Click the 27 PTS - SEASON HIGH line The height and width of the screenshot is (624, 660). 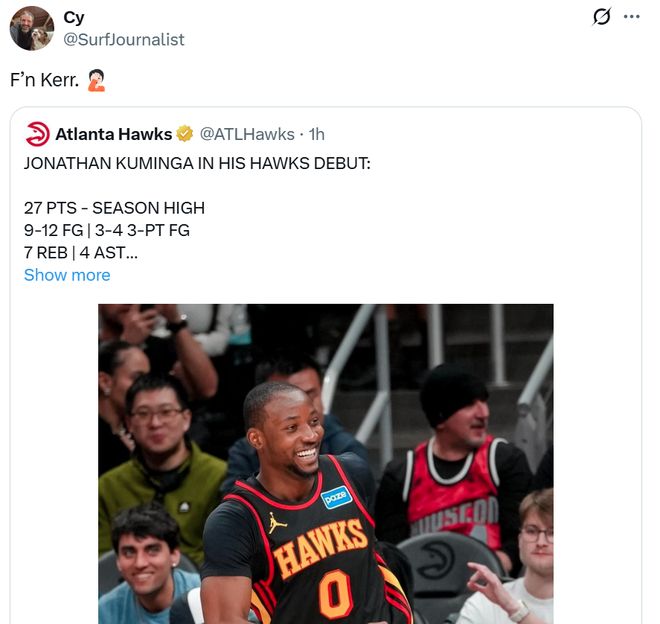114,208
